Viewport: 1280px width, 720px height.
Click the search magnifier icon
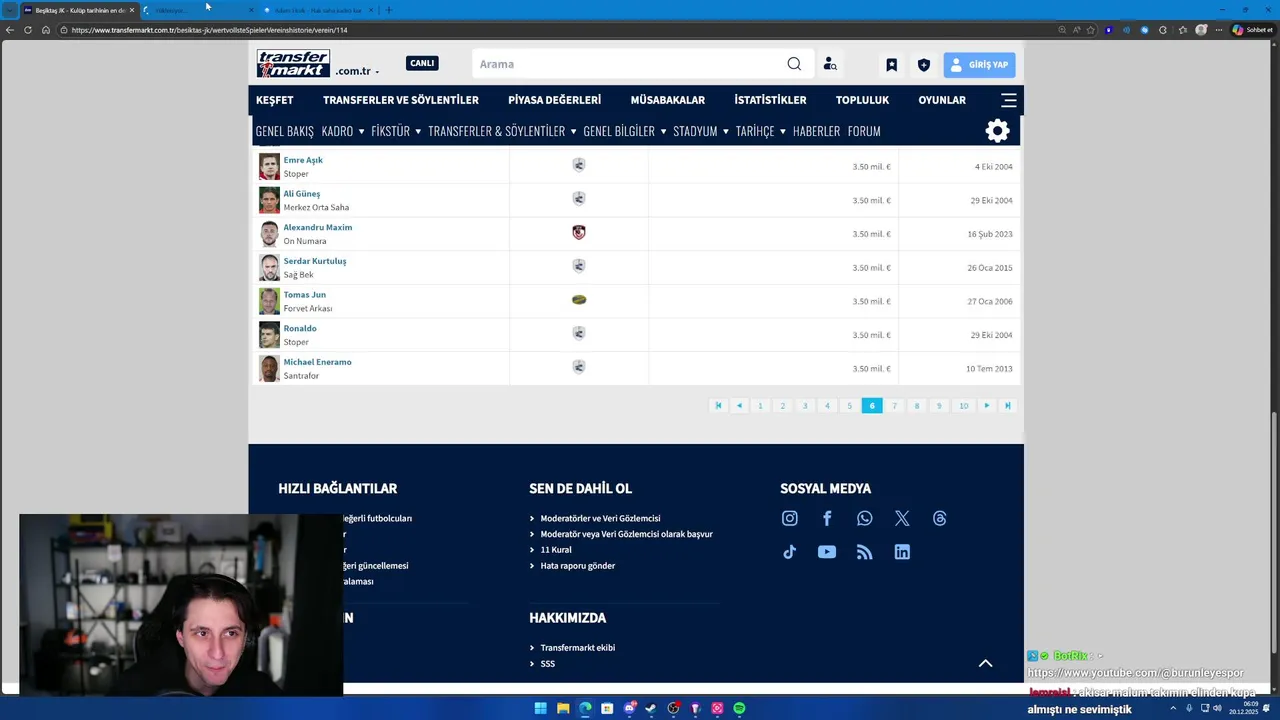click(794, 64)
